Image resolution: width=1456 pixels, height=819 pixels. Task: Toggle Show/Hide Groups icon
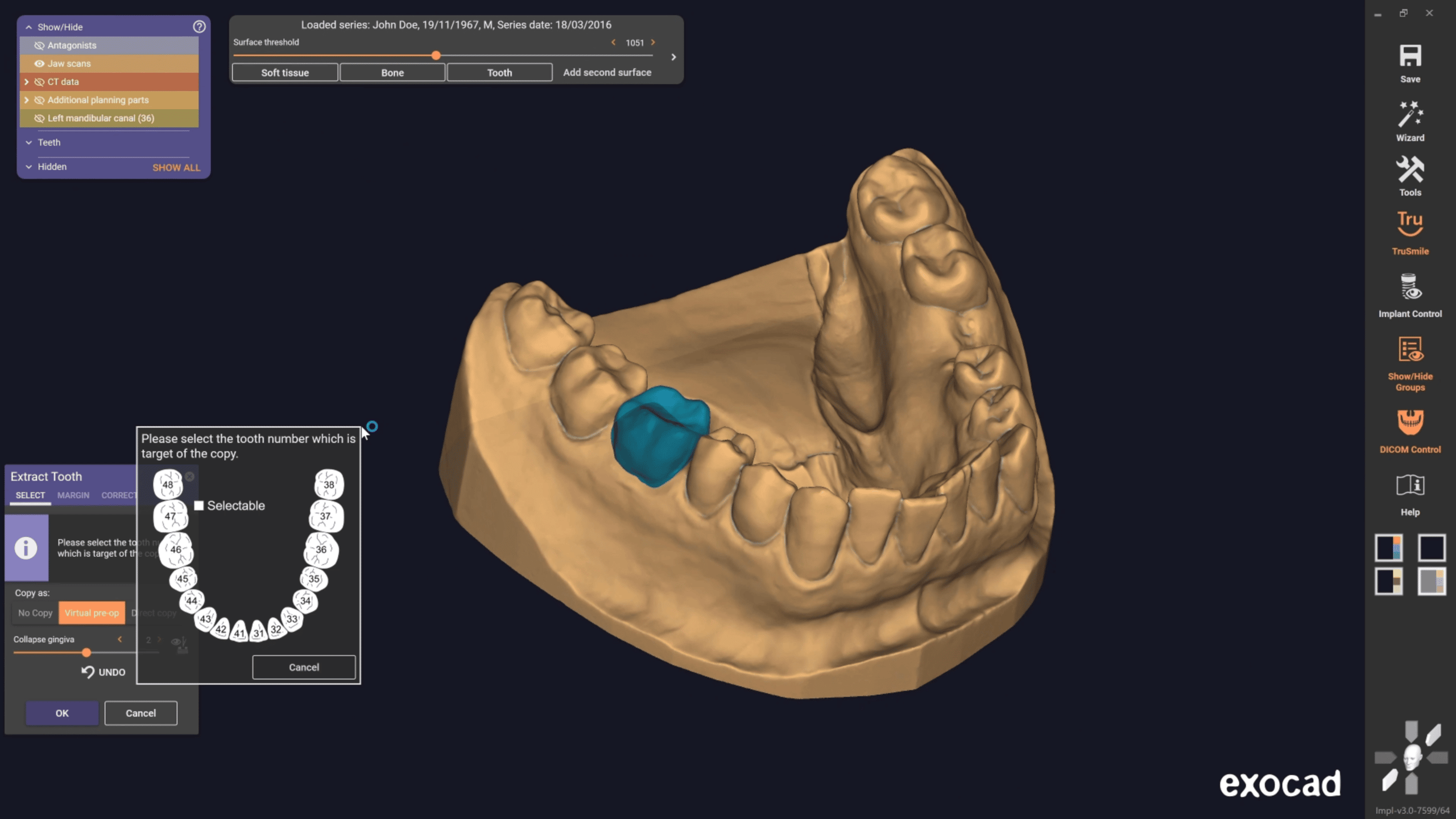[1410, 350]
